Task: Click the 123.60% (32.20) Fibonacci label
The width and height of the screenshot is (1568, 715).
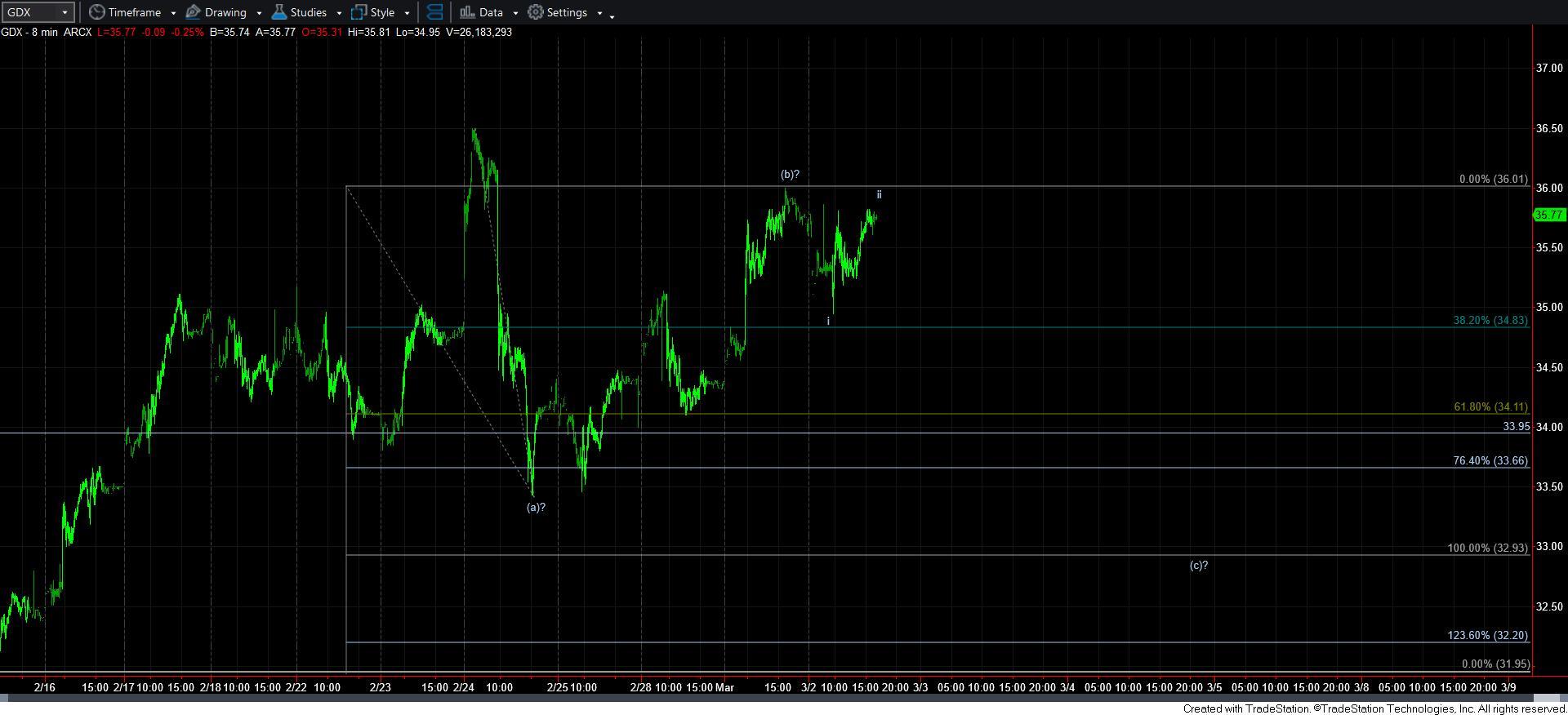Action: click(x=1487, y=635)
